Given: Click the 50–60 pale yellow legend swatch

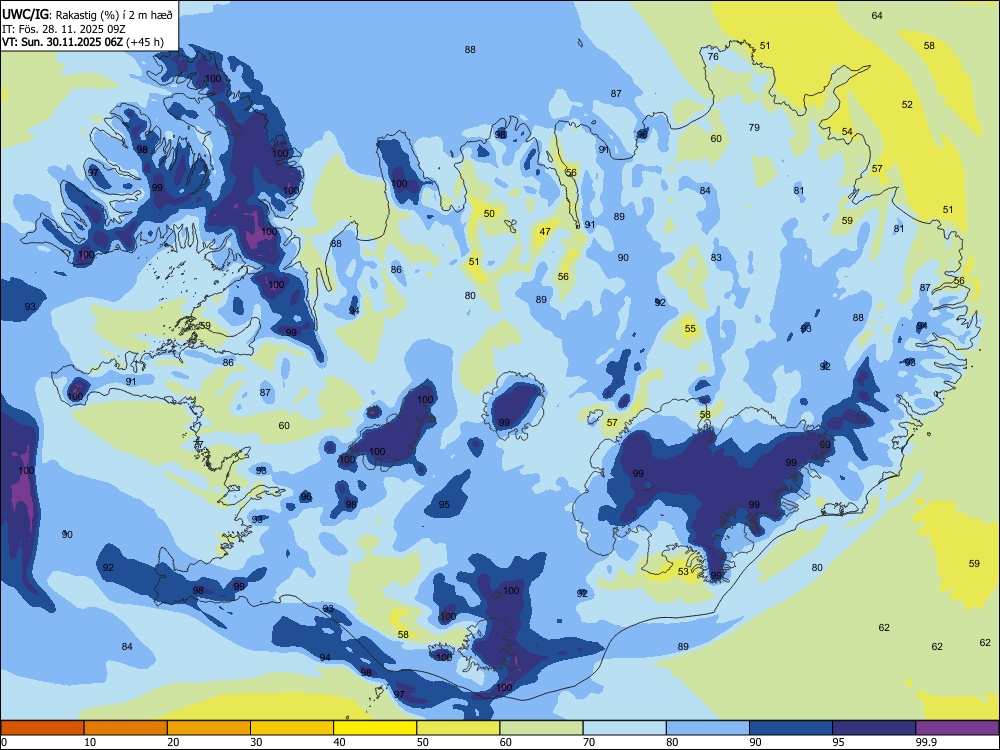Looking at the screenshot, I should pos(458,728).
